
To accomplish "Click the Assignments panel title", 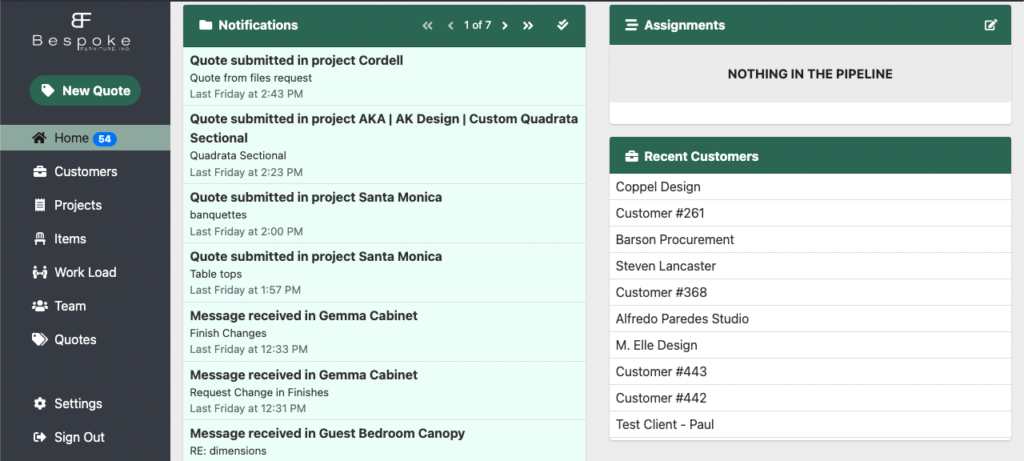I will click(x=684, y=25).
